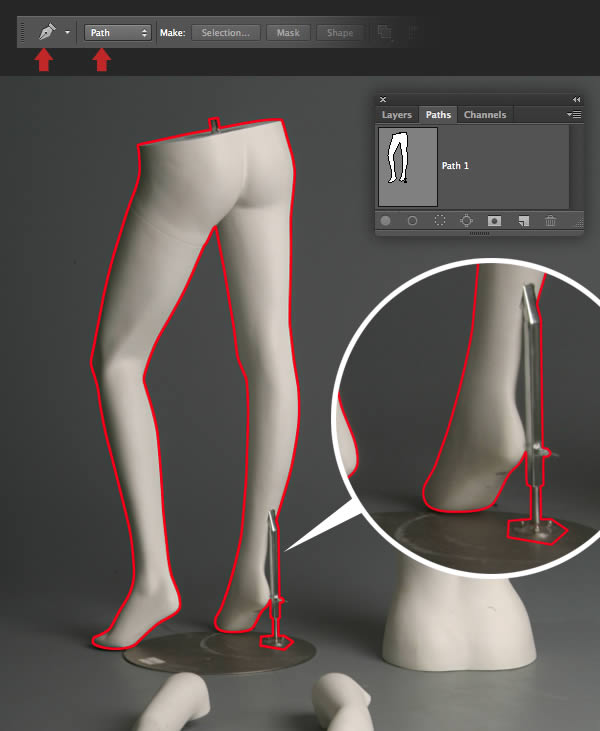Close the Paths panel
The height and width of the screenshot is (731, 600).
pos(383,99)
